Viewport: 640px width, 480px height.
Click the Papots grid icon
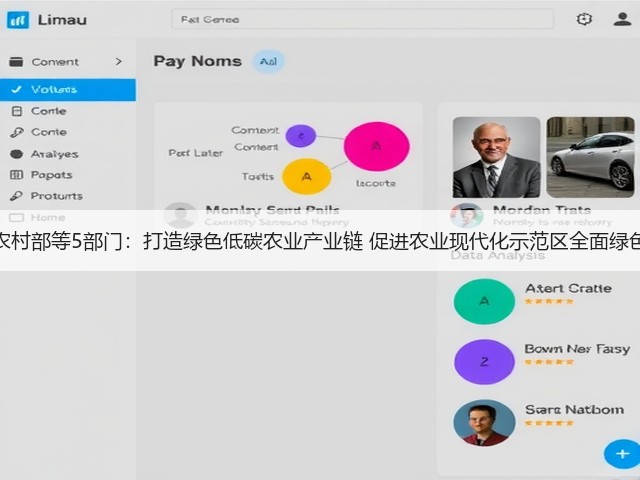coord(16,175)
